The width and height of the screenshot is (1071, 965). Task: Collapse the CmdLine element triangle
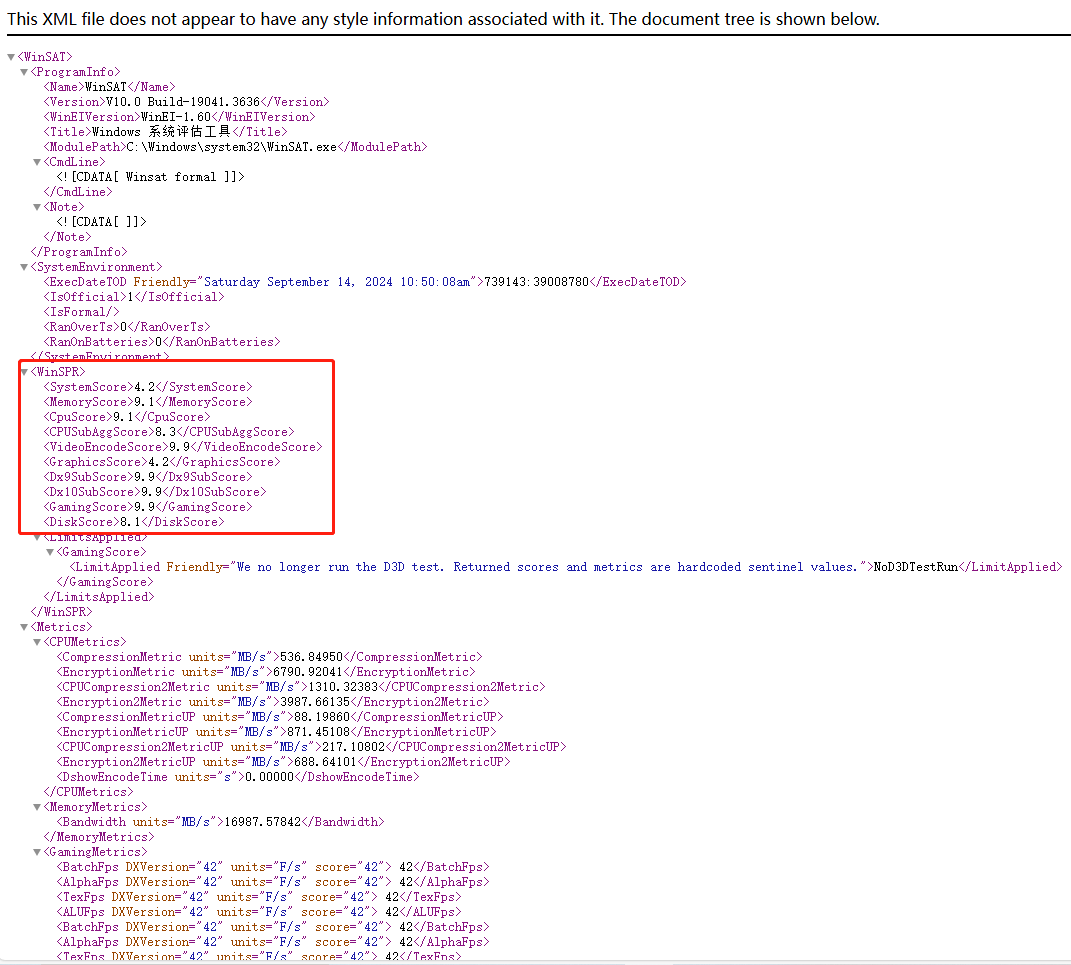click(x=37, y=162)
